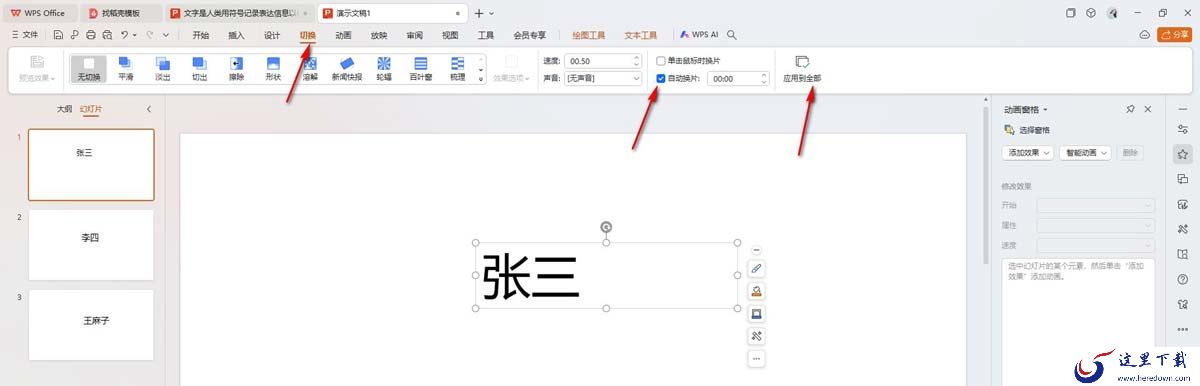1200x386 pixels.
Task: Enable 单击鼠标时换片 checkbox
Action: click(660, 61)
